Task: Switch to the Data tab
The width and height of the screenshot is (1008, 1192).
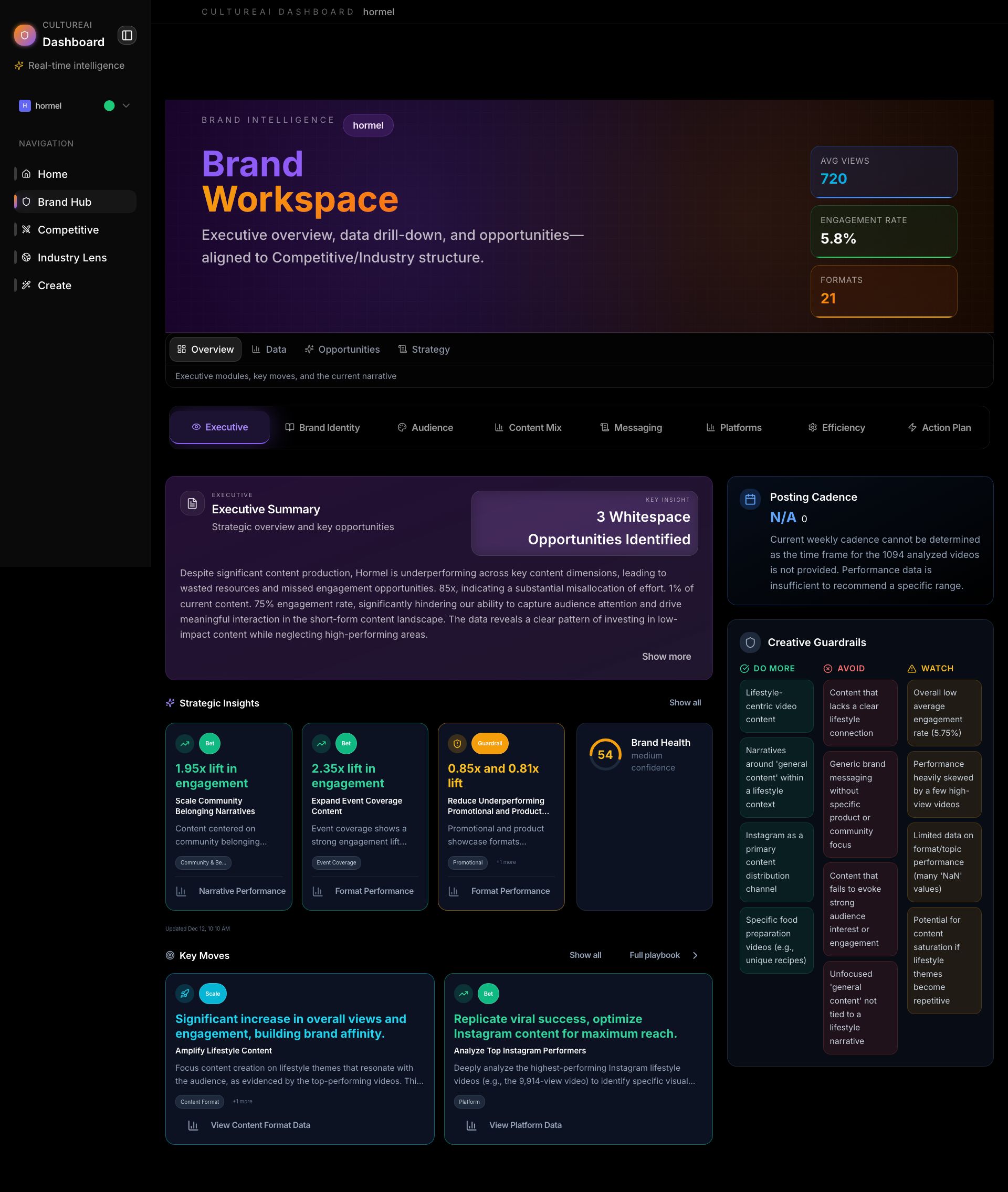Action: coord(269,349)
